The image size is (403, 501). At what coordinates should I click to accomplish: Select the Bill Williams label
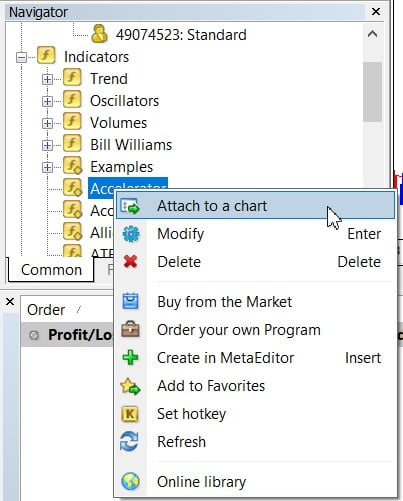pos(131,145)
